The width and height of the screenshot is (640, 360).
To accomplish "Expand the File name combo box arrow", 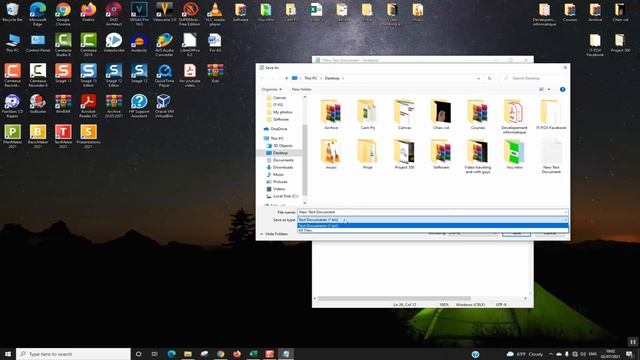I will [x=565, y=212].
